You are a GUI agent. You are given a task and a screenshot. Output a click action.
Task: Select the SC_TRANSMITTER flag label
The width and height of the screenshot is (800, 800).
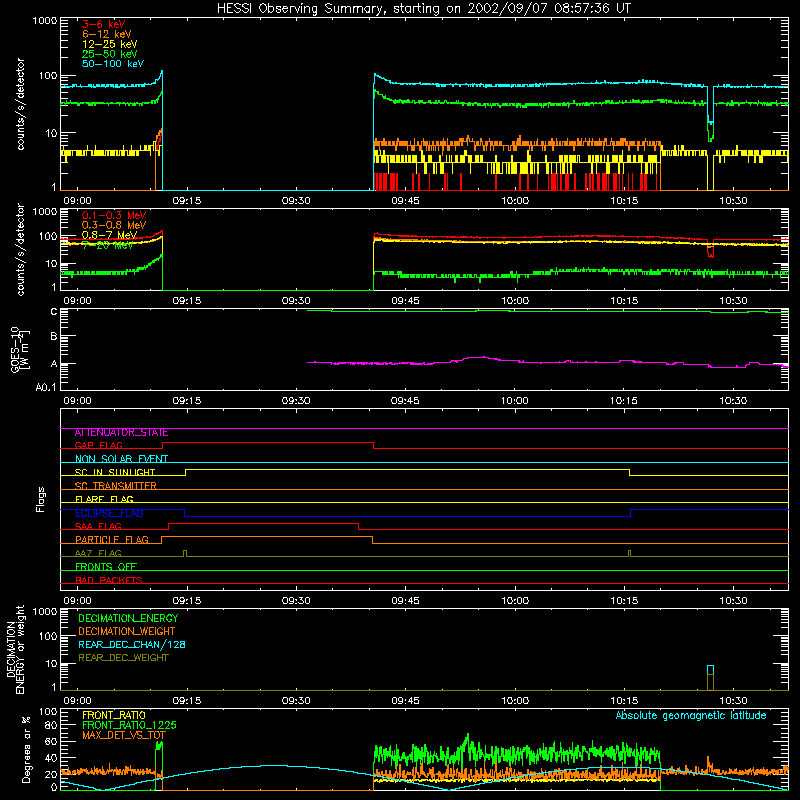116,485
